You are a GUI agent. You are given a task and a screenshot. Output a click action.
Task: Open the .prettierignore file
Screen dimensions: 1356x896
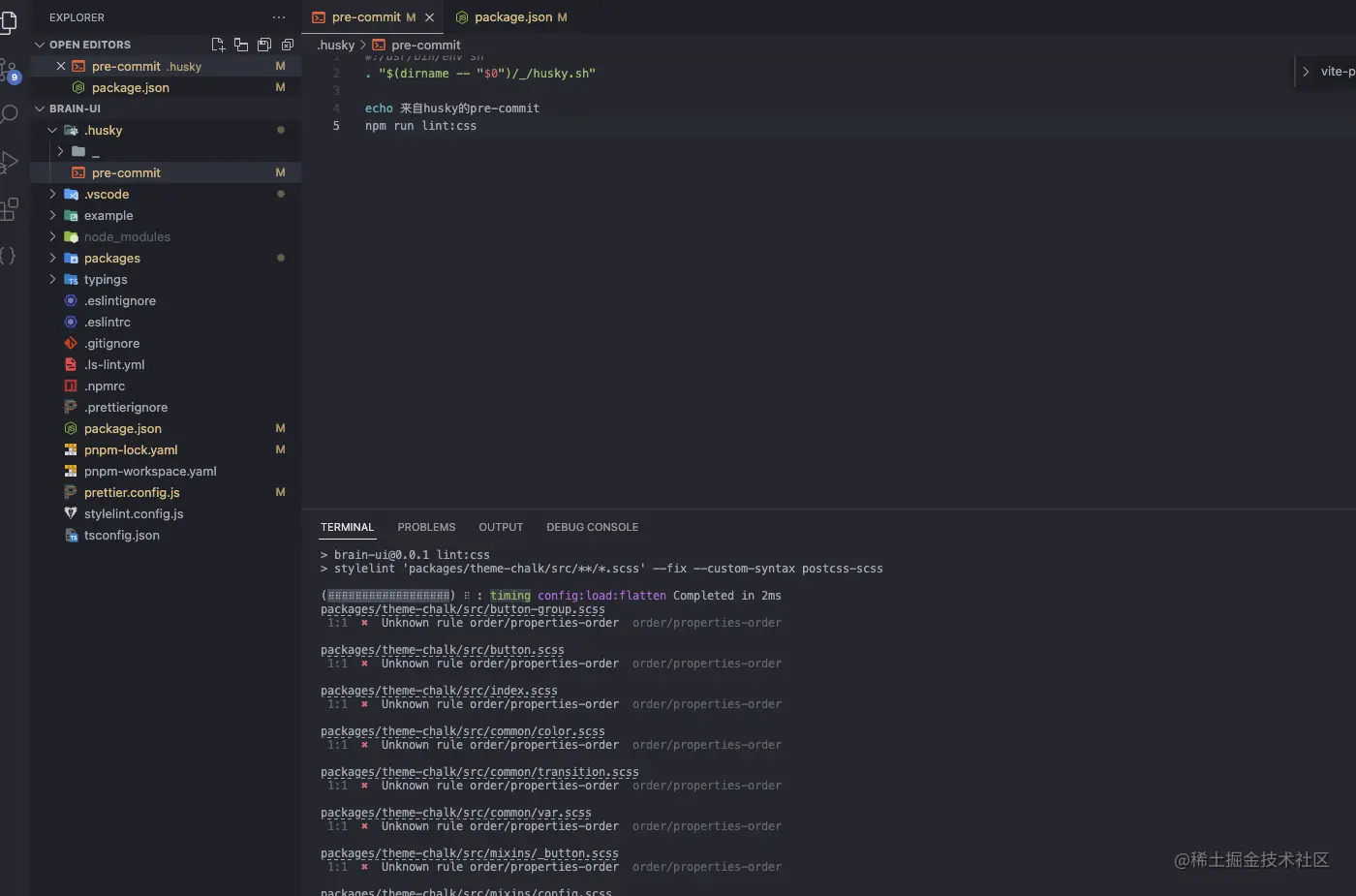[x=166, y=407]
